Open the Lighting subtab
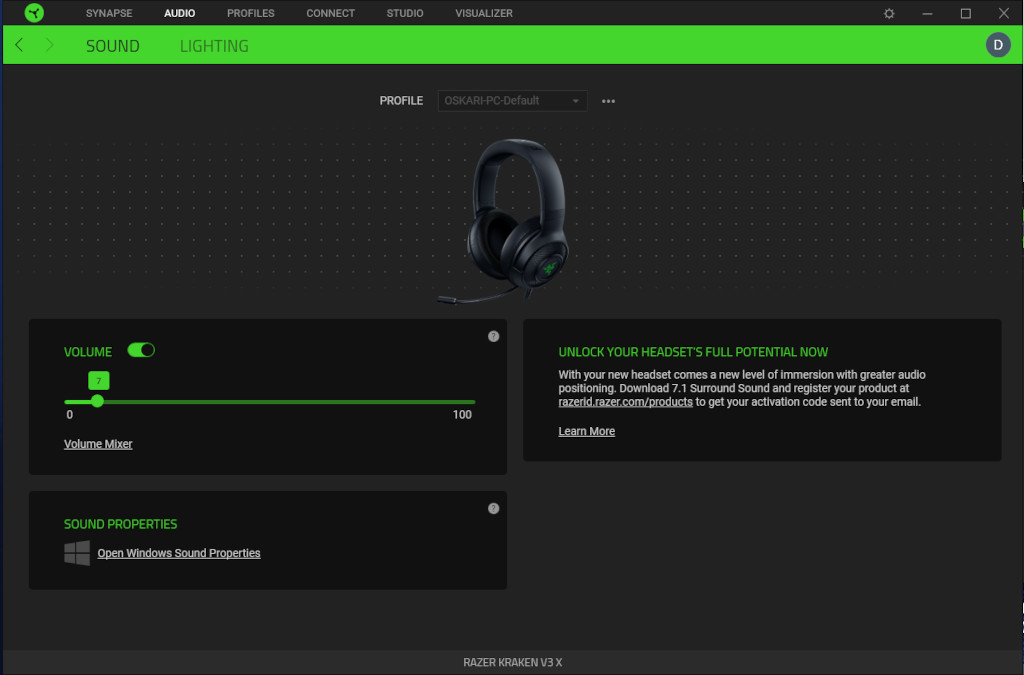 pos(214,46)
